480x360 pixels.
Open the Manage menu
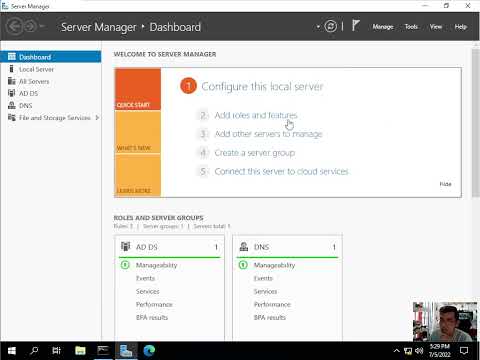pos(383,27)
